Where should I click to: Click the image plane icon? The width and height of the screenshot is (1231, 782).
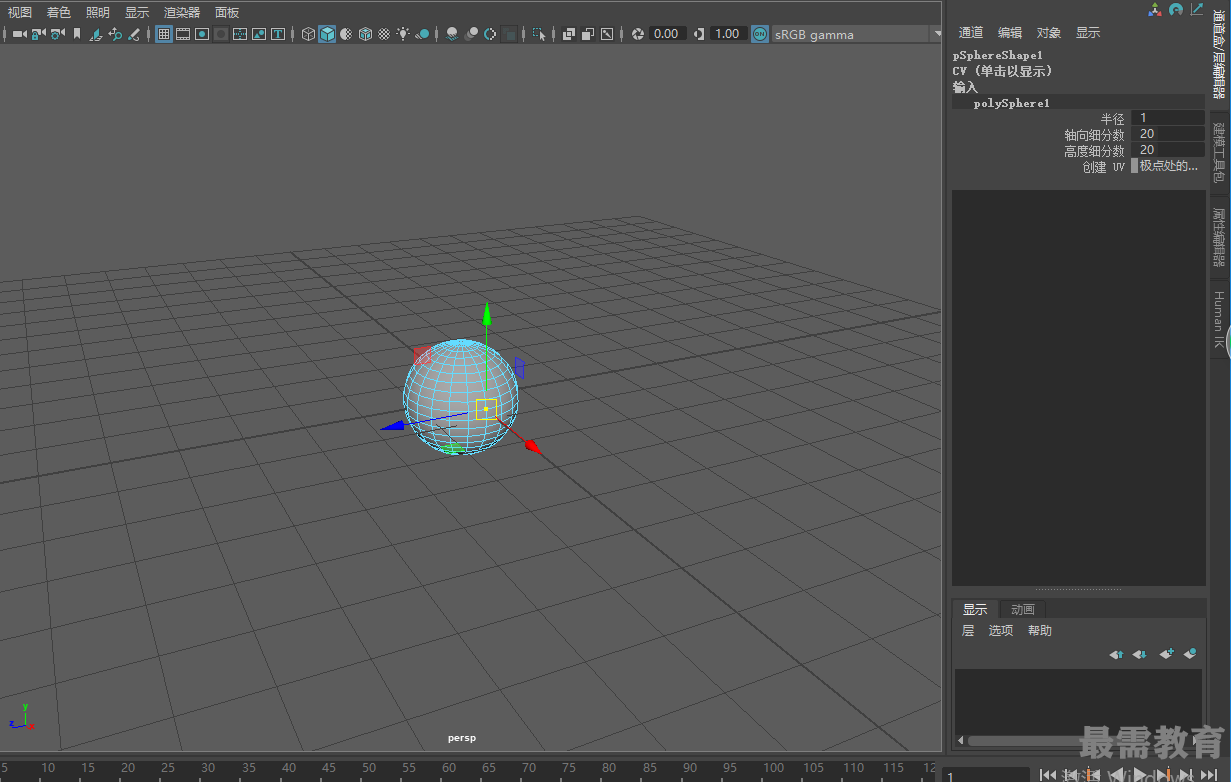click(97, 34)
